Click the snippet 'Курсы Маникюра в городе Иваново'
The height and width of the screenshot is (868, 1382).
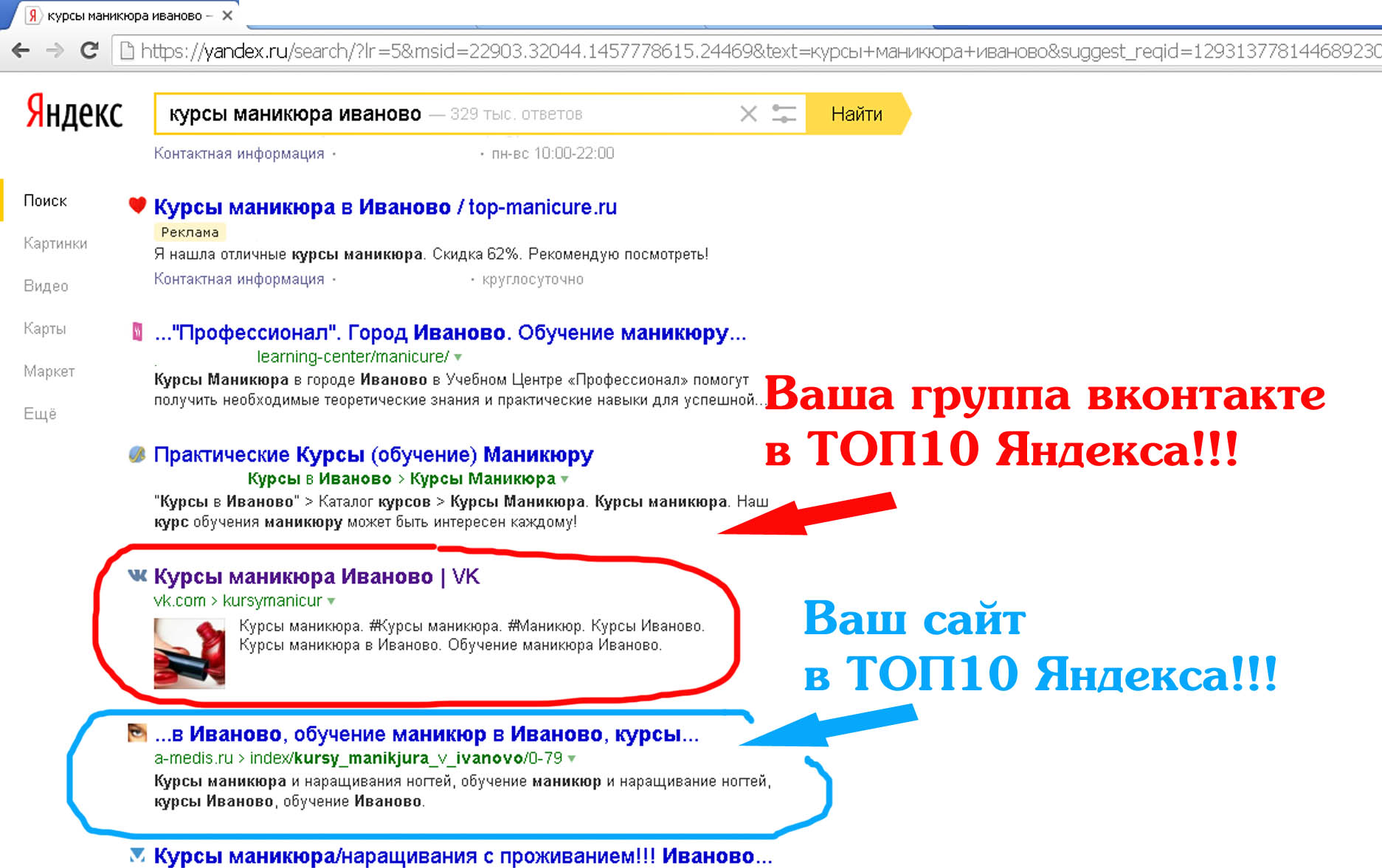pos(291,380)
